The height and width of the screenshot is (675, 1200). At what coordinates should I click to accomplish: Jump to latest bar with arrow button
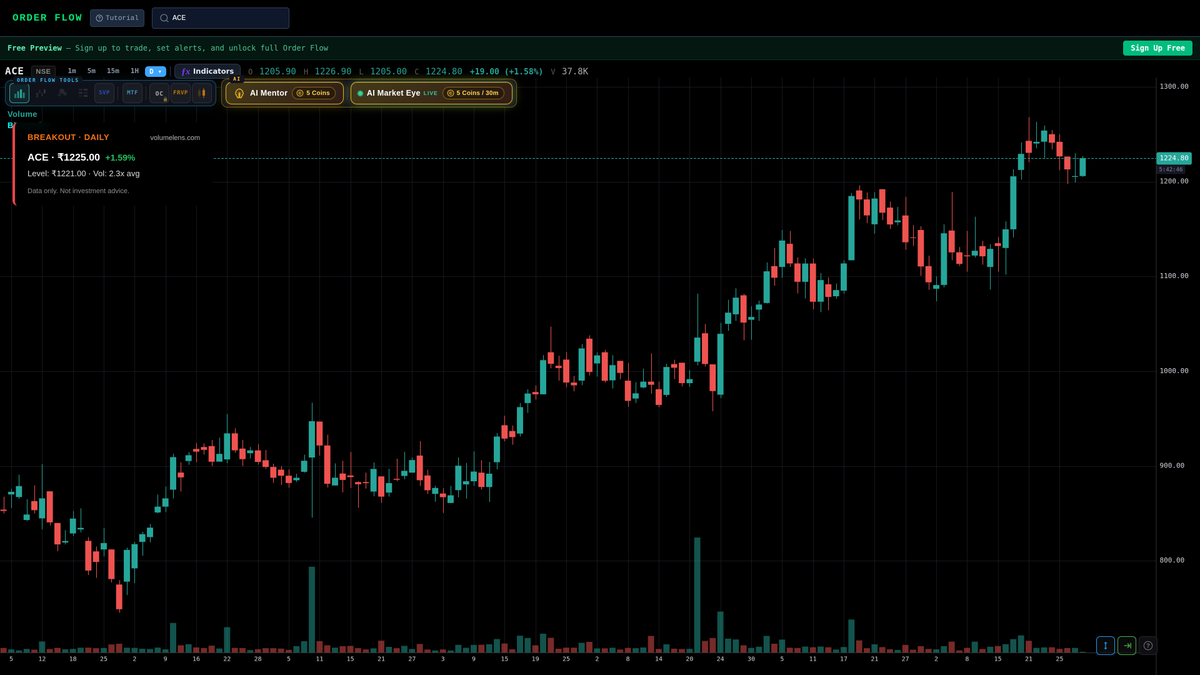click(1127, 646)
